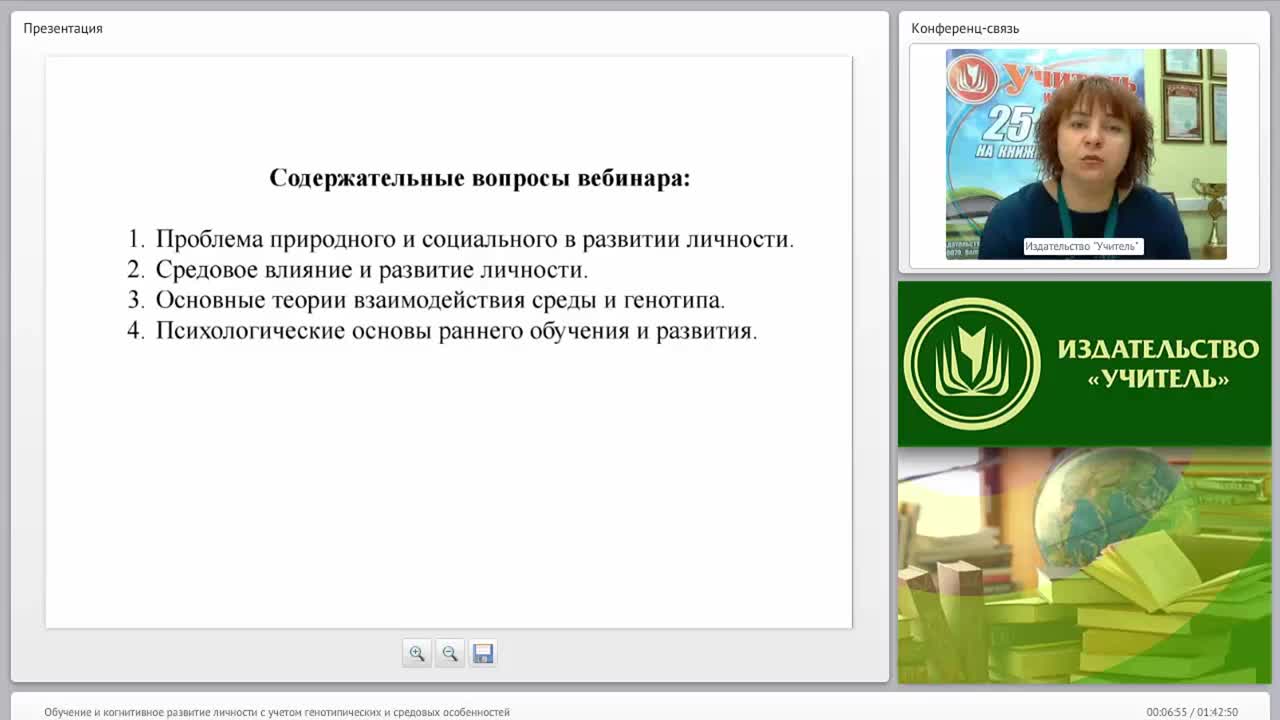Select the presenter webcam video
The width and height of the screenshot is (1280, 720).
pos(1086,154)
